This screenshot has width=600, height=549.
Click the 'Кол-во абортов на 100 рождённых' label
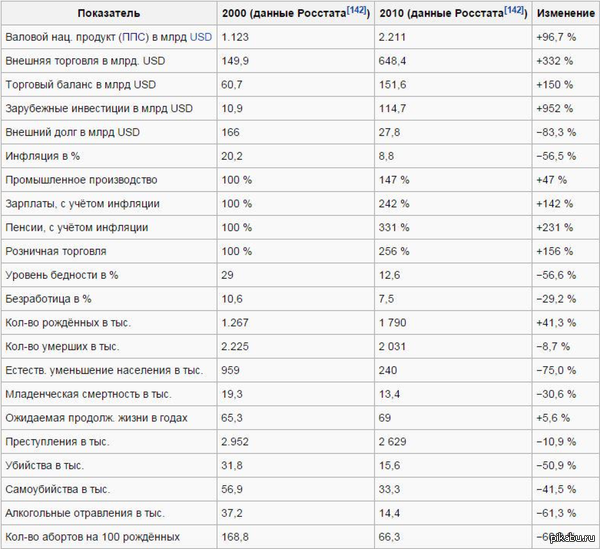[93, 538]
